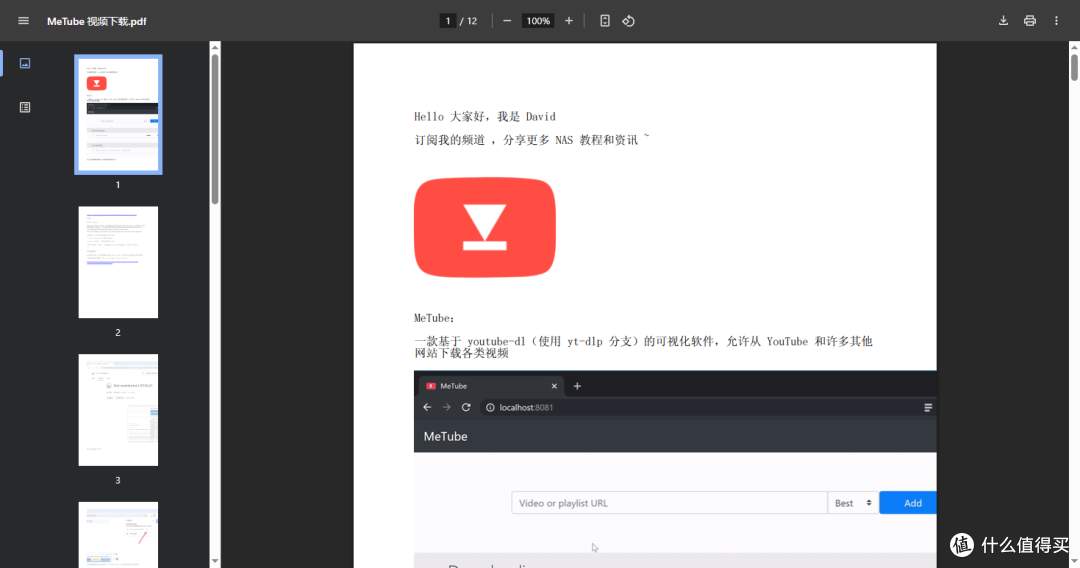1080x568 pixels.
Task: Toggle the sidebar menu (hamburger) button
Action: (x=23, y=21)
